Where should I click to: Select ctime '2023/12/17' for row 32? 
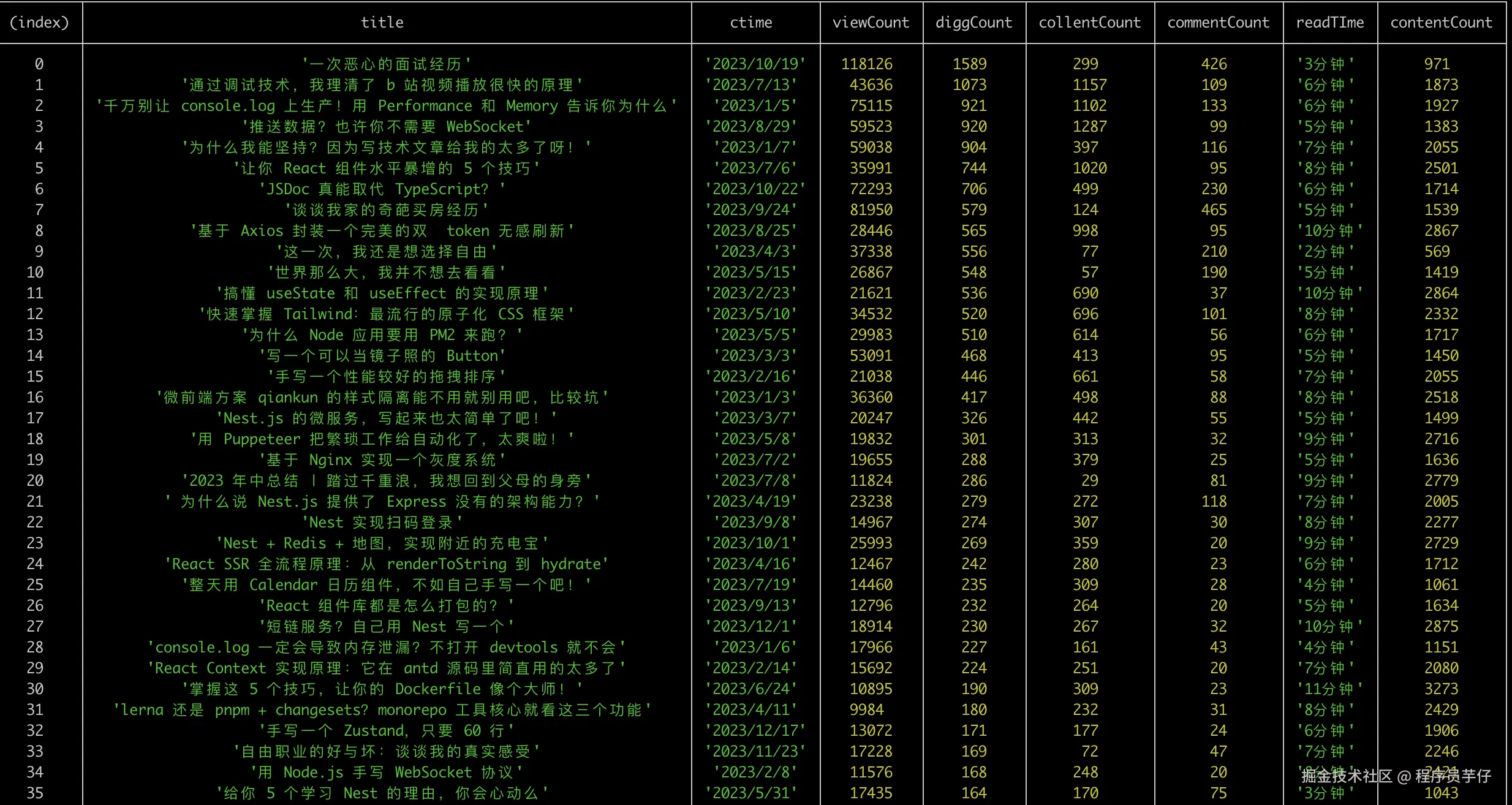click(755, 730)
